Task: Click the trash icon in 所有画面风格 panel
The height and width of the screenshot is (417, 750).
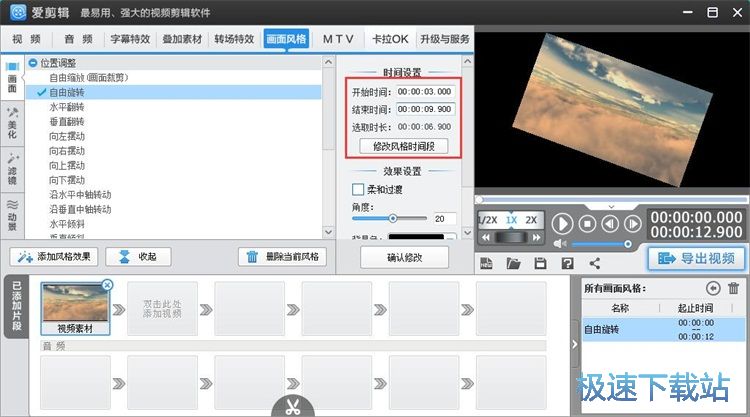Action: tap(733, 288)
